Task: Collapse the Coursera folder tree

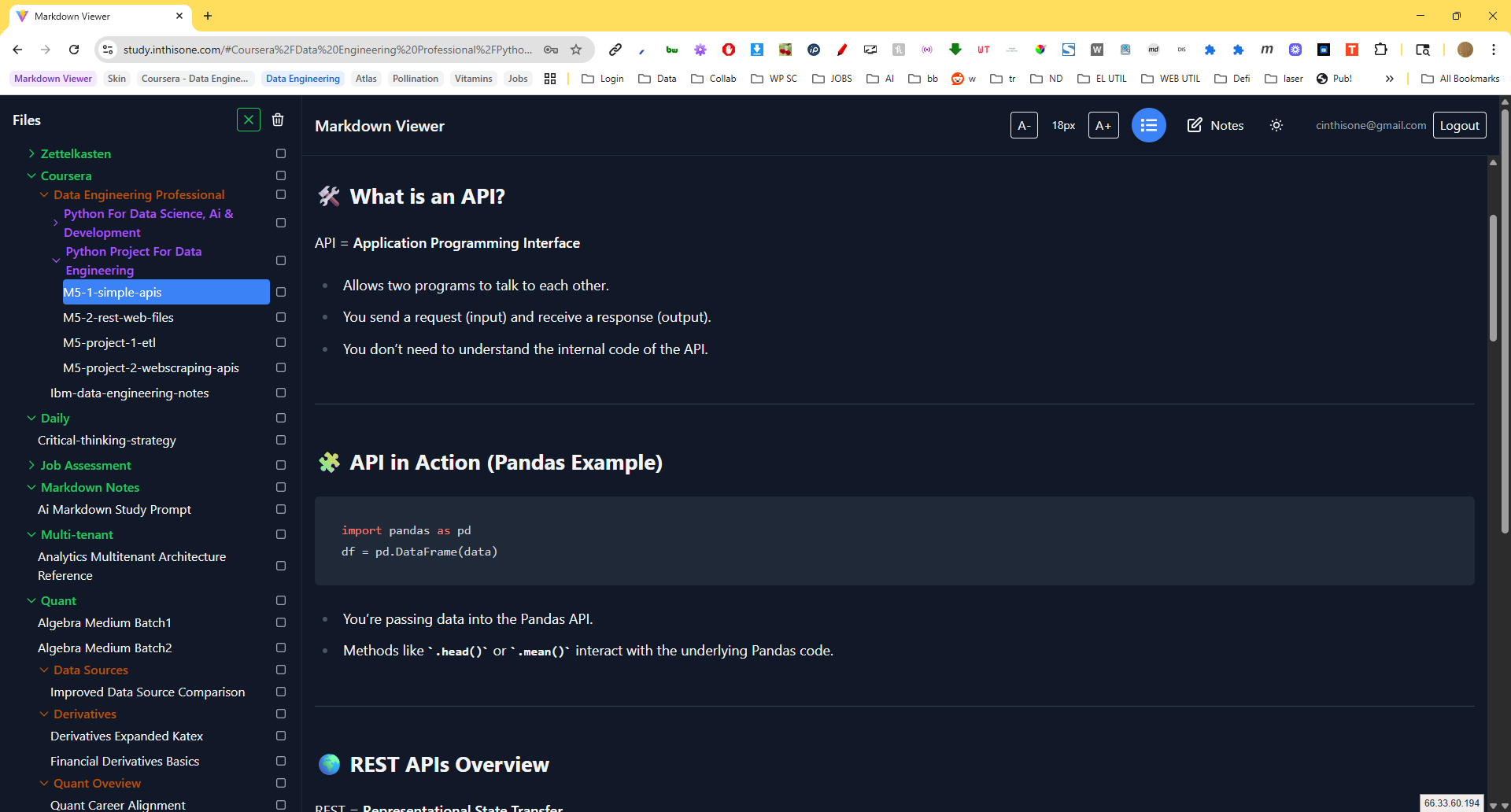Action: 31,175
